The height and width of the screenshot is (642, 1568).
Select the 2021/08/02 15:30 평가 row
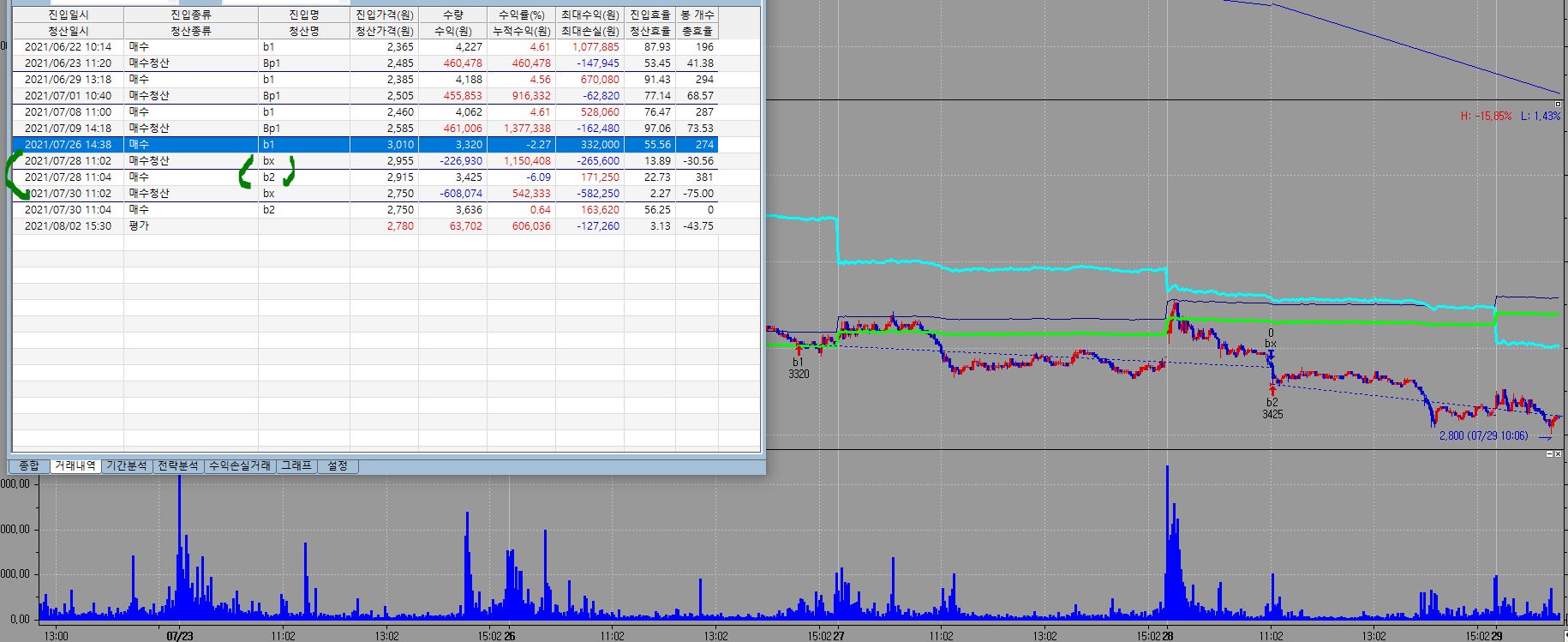(68, 226)
